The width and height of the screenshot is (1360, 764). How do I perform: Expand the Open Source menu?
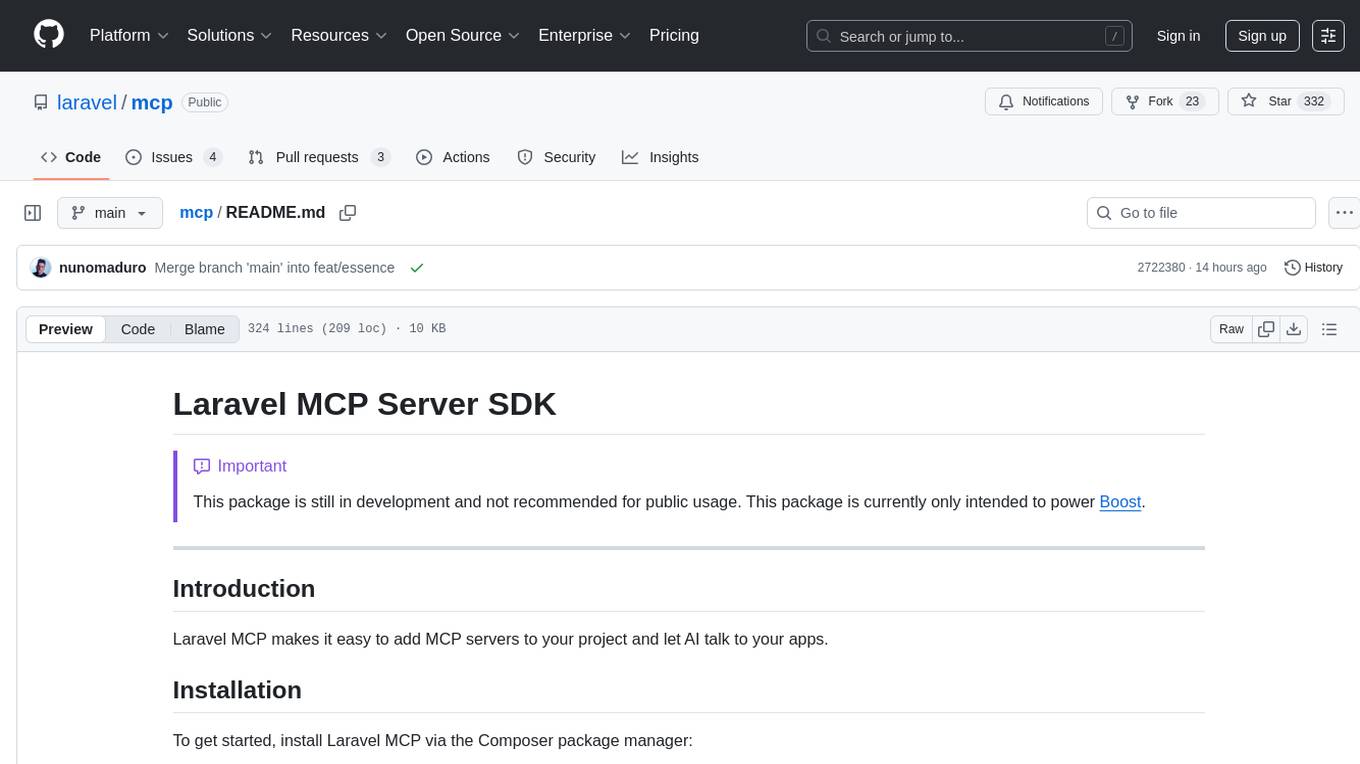coord(463,35)
